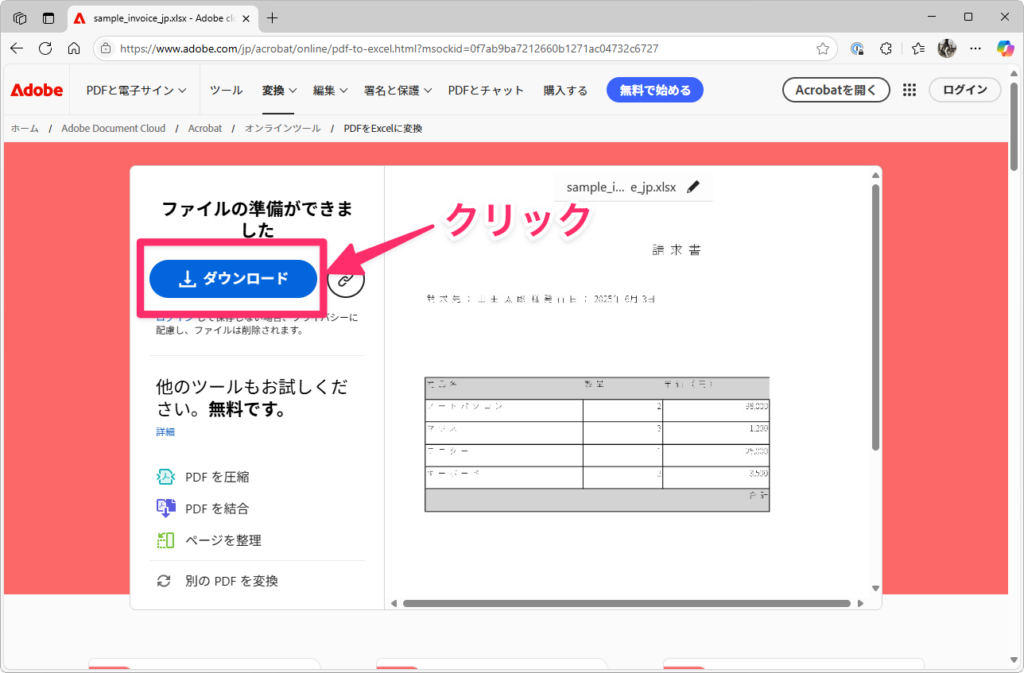
Task: Click the Adobe logo
Action: click(37, 90)
